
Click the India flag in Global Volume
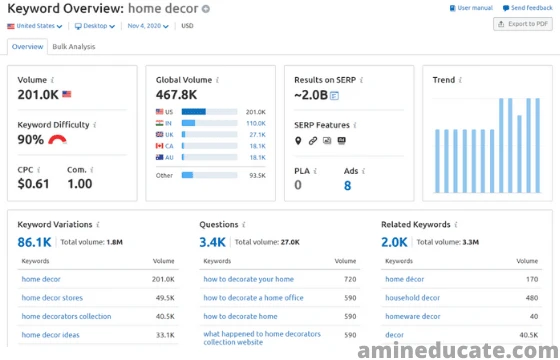tap(159, 123)
